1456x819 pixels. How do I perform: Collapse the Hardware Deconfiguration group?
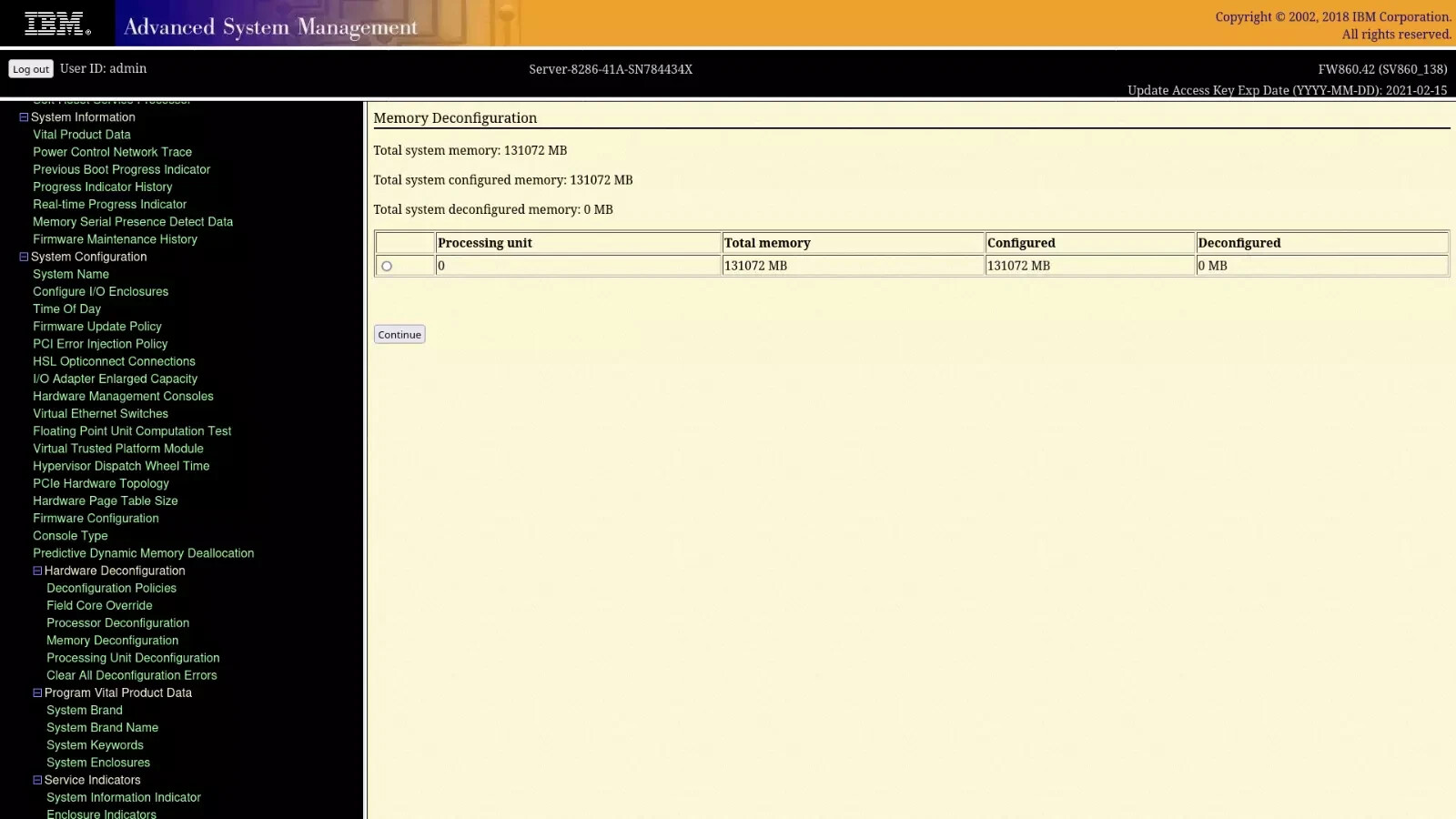point(37,571)
